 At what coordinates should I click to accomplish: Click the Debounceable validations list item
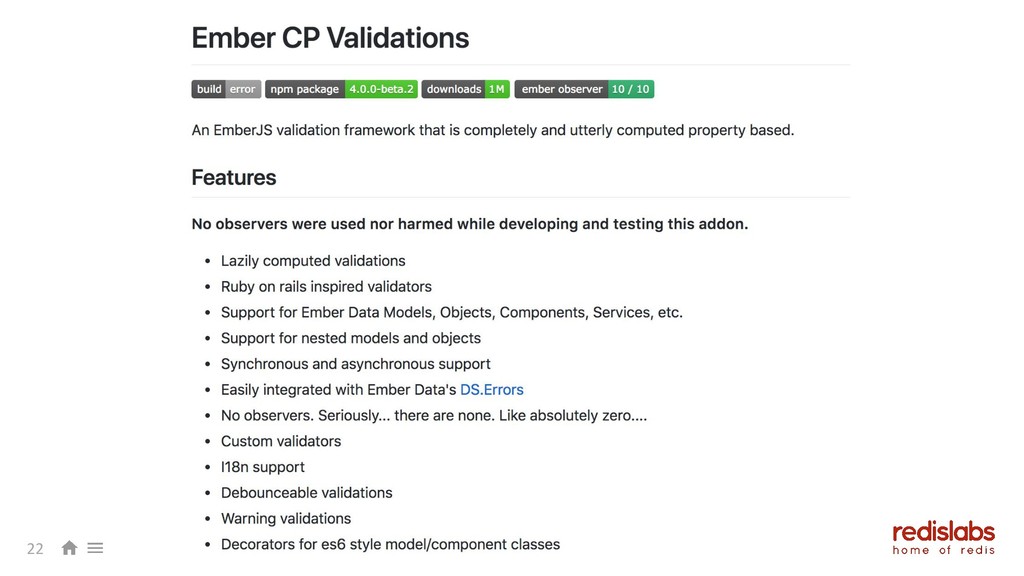tap(306, 493)
